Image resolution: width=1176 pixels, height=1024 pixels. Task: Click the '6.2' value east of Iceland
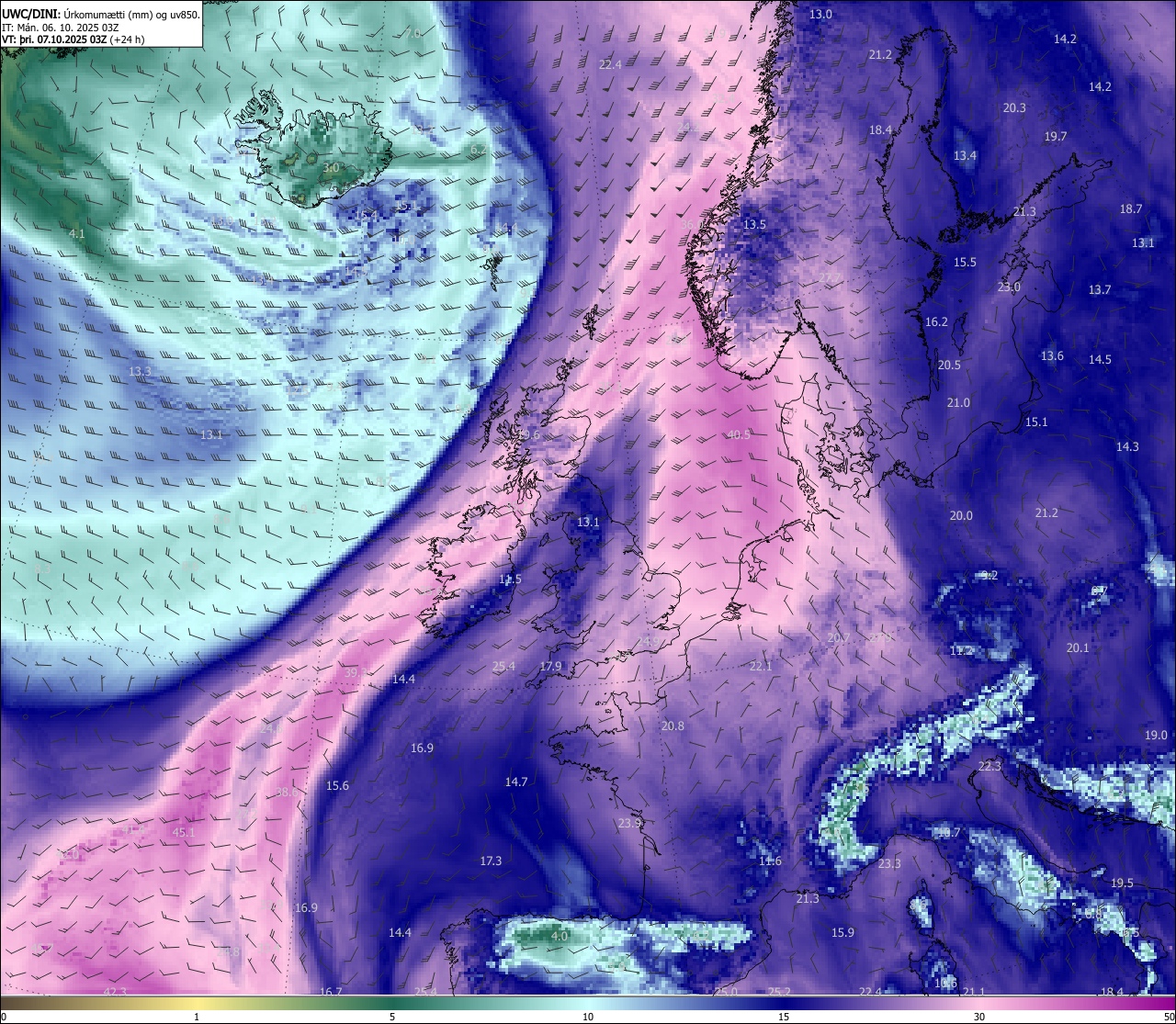478,149
